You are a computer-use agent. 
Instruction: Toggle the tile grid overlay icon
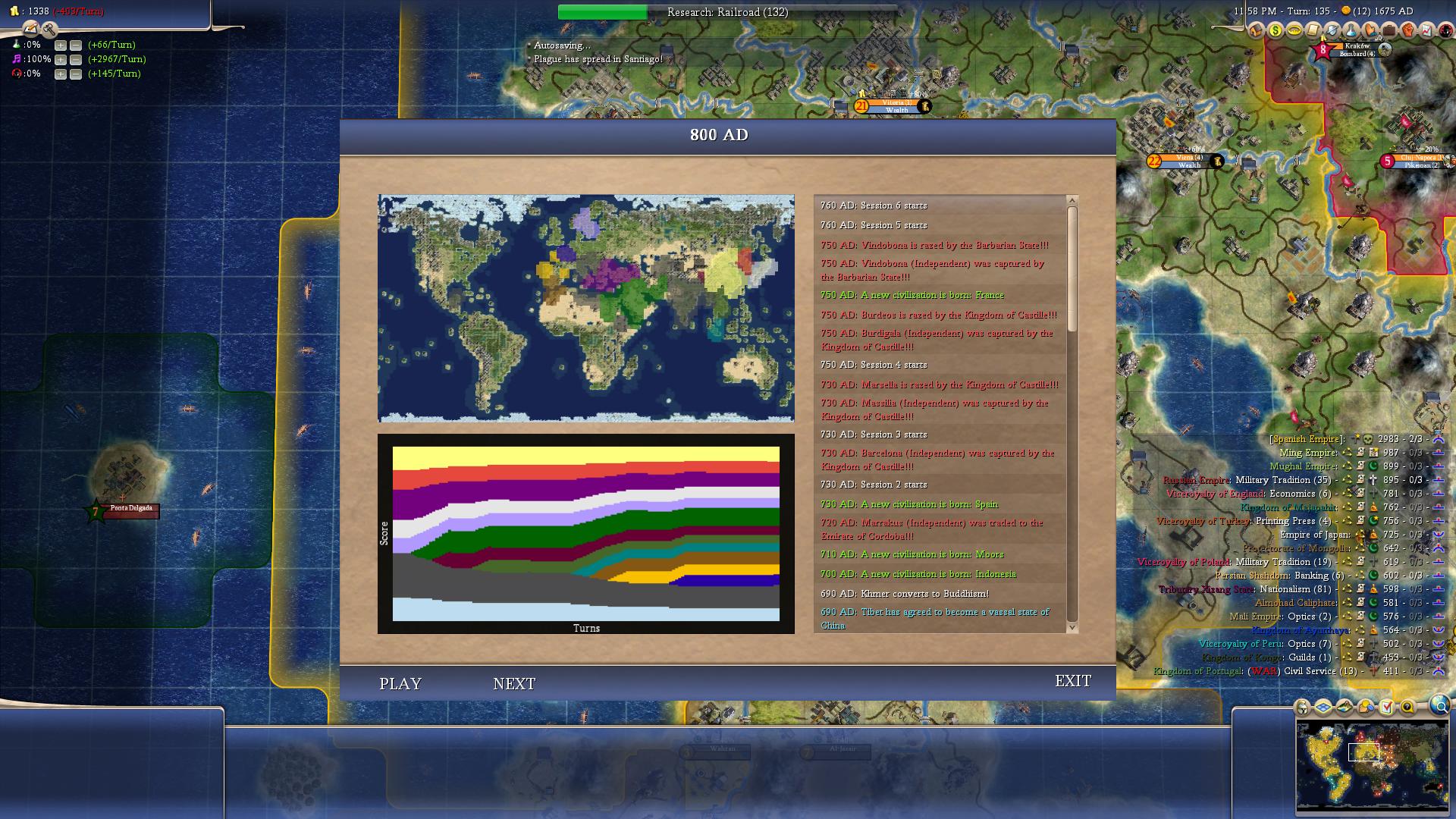click(1323, 708)
